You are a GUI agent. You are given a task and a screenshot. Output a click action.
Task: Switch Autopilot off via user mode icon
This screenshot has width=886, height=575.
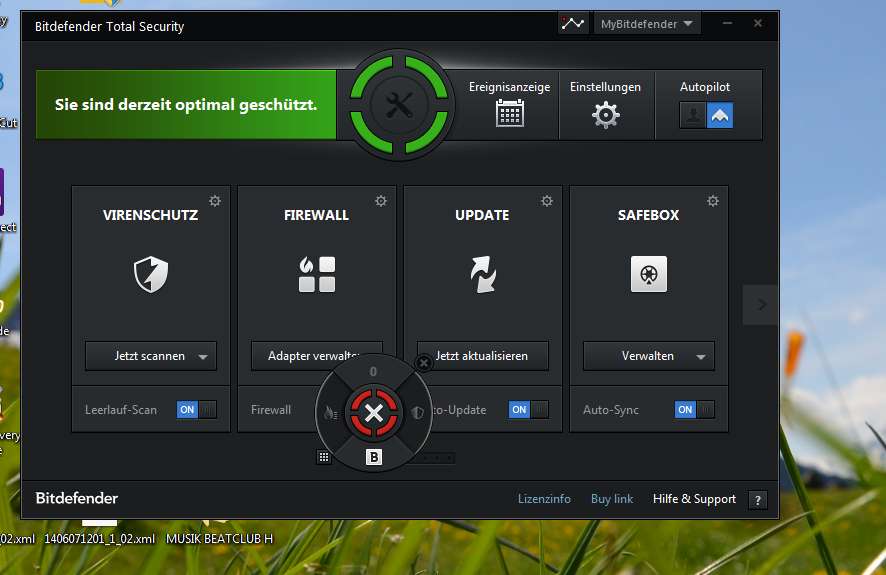tap(693, 116)
